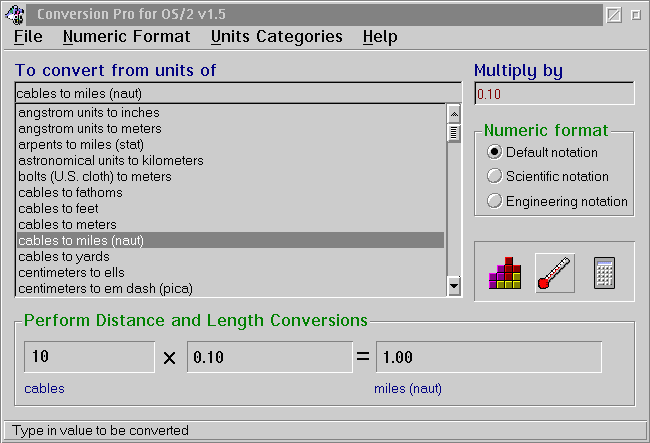Click the list scroll down arrow

(x=454, y=286)
